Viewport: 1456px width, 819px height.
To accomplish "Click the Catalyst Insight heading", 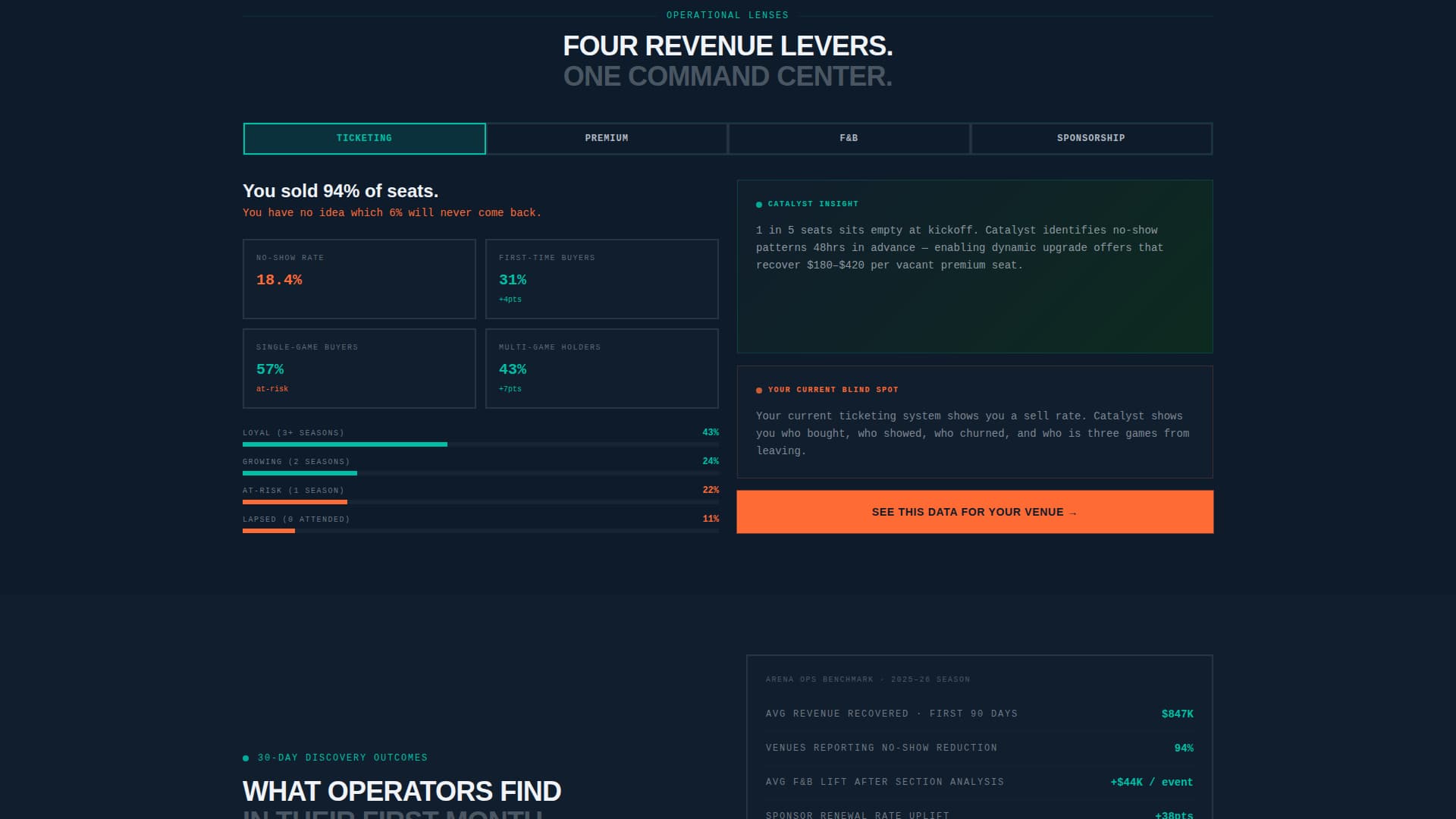I will tap(813, 204).
